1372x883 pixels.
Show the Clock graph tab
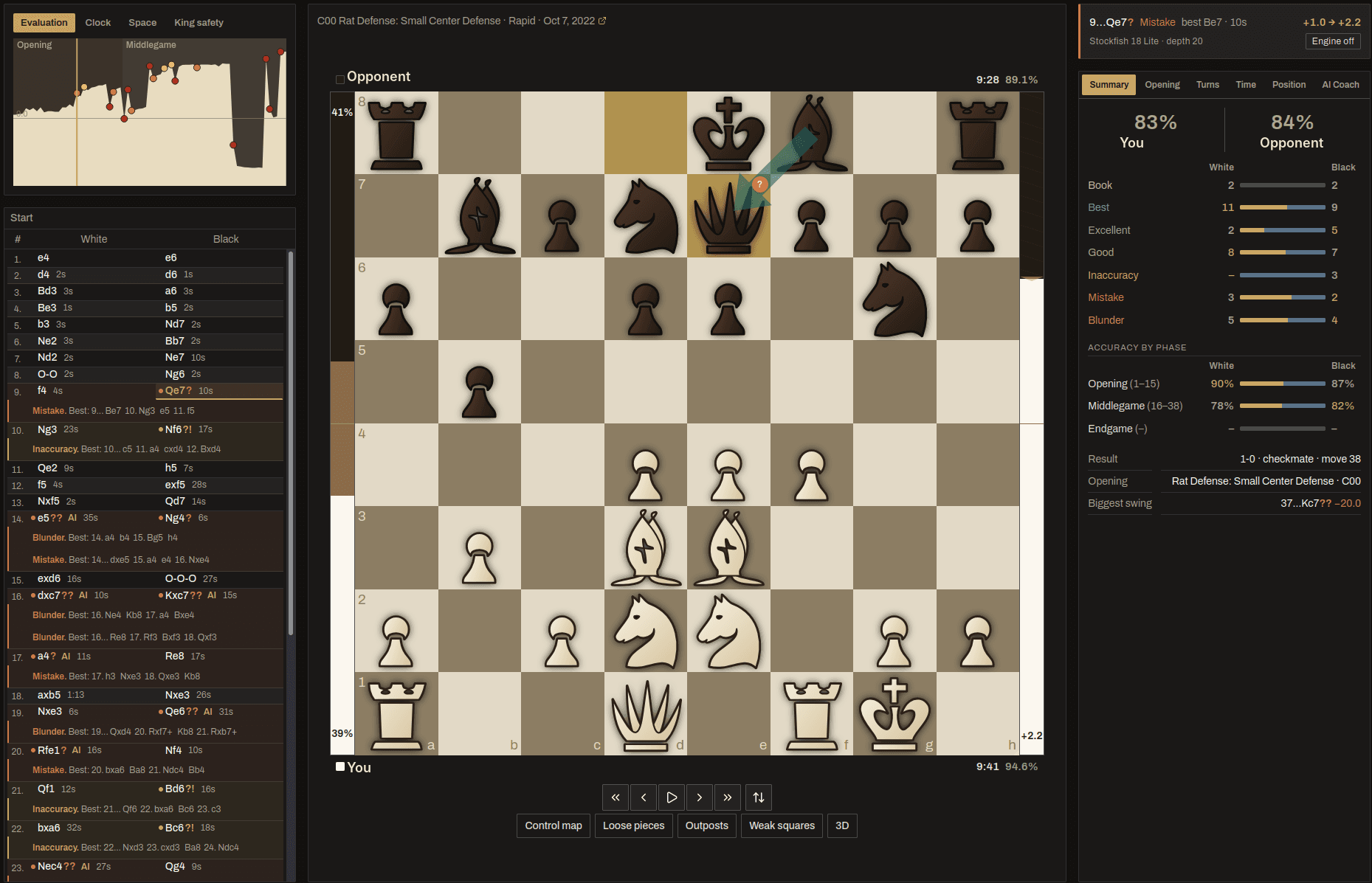click(x=97, y=23)
